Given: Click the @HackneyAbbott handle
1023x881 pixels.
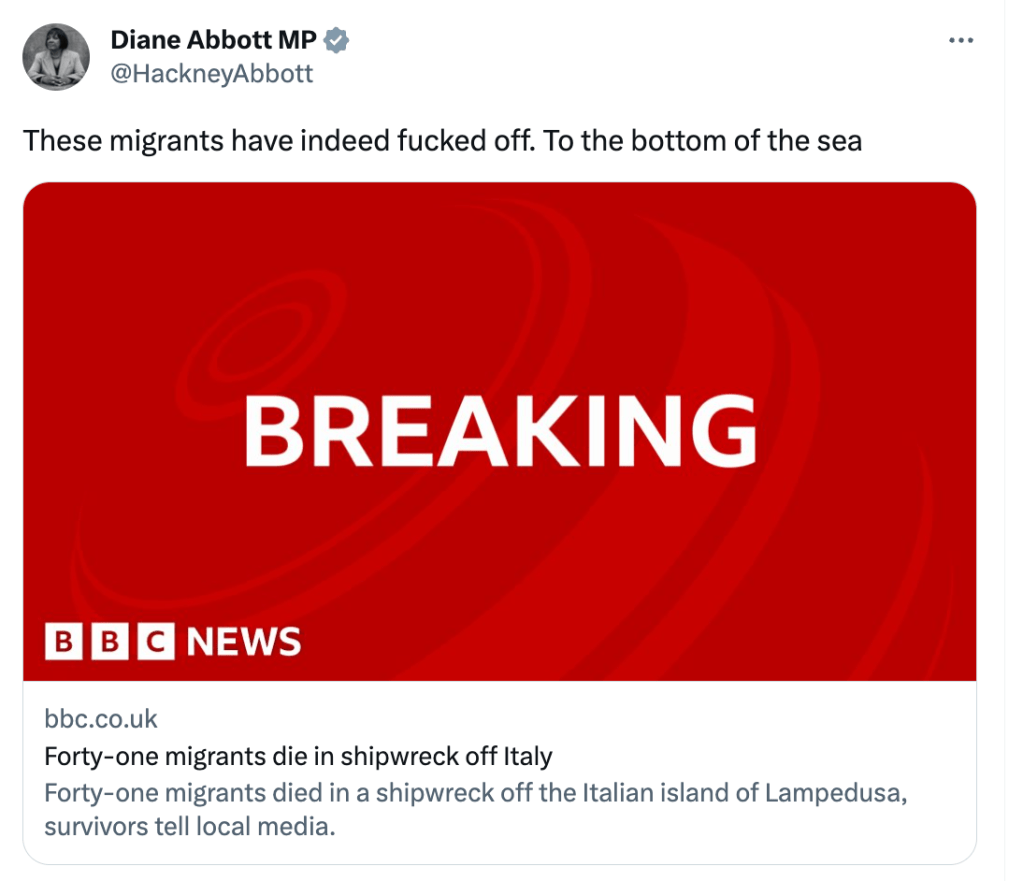Looking at the screenshot, I should [x=211, y=74].
